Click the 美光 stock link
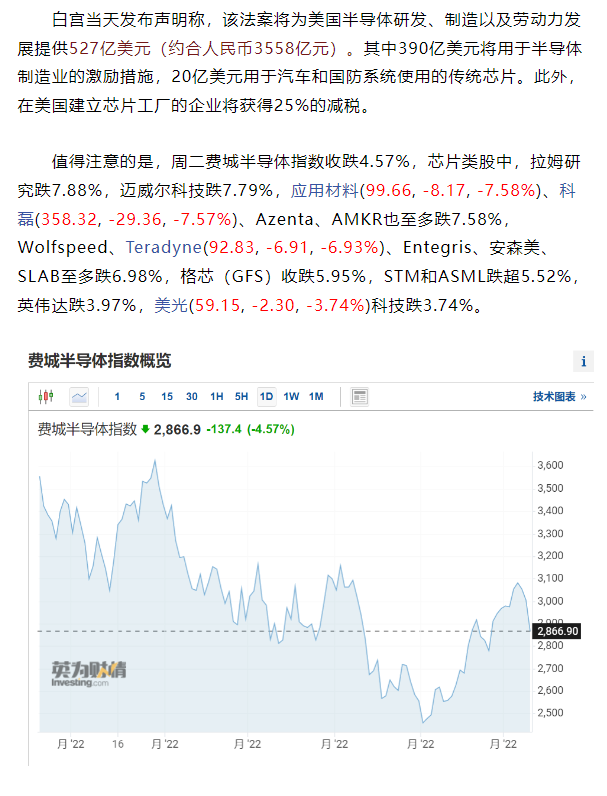The width and height of the screenshot is (607, 796). 171,305
